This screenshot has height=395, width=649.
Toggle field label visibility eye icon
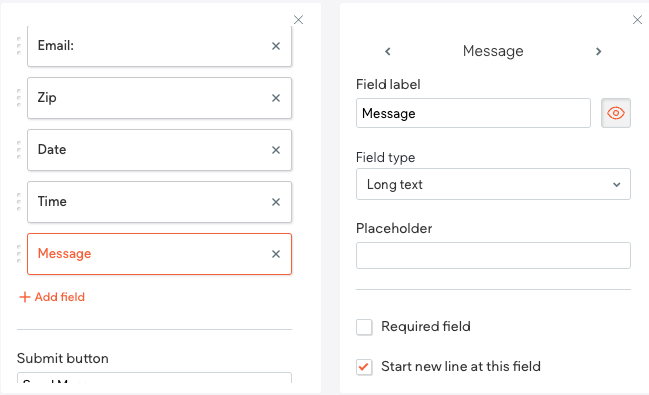pos(616,113)
